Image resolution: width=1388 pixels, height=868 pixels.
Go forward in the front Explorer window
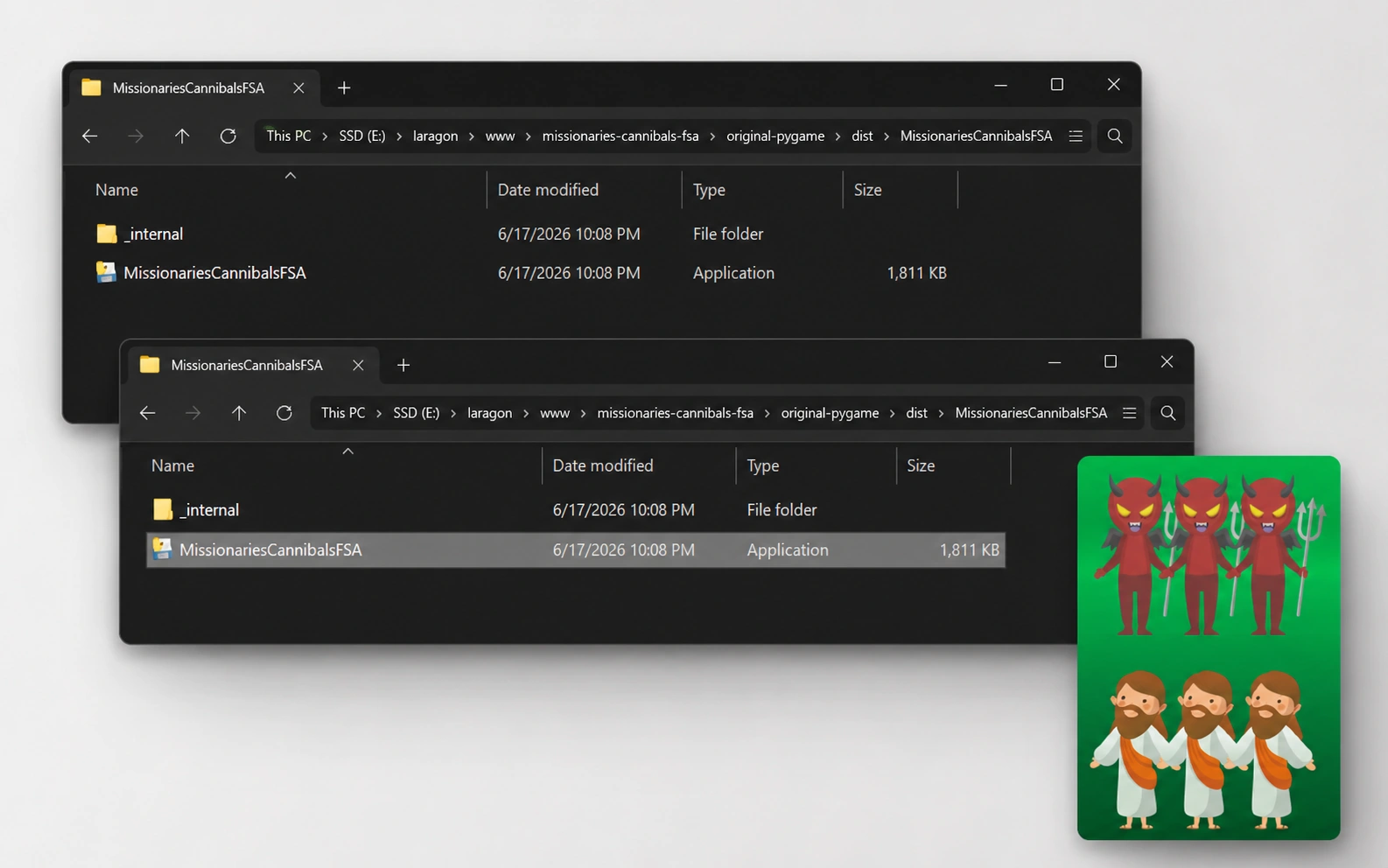(193, 413)
